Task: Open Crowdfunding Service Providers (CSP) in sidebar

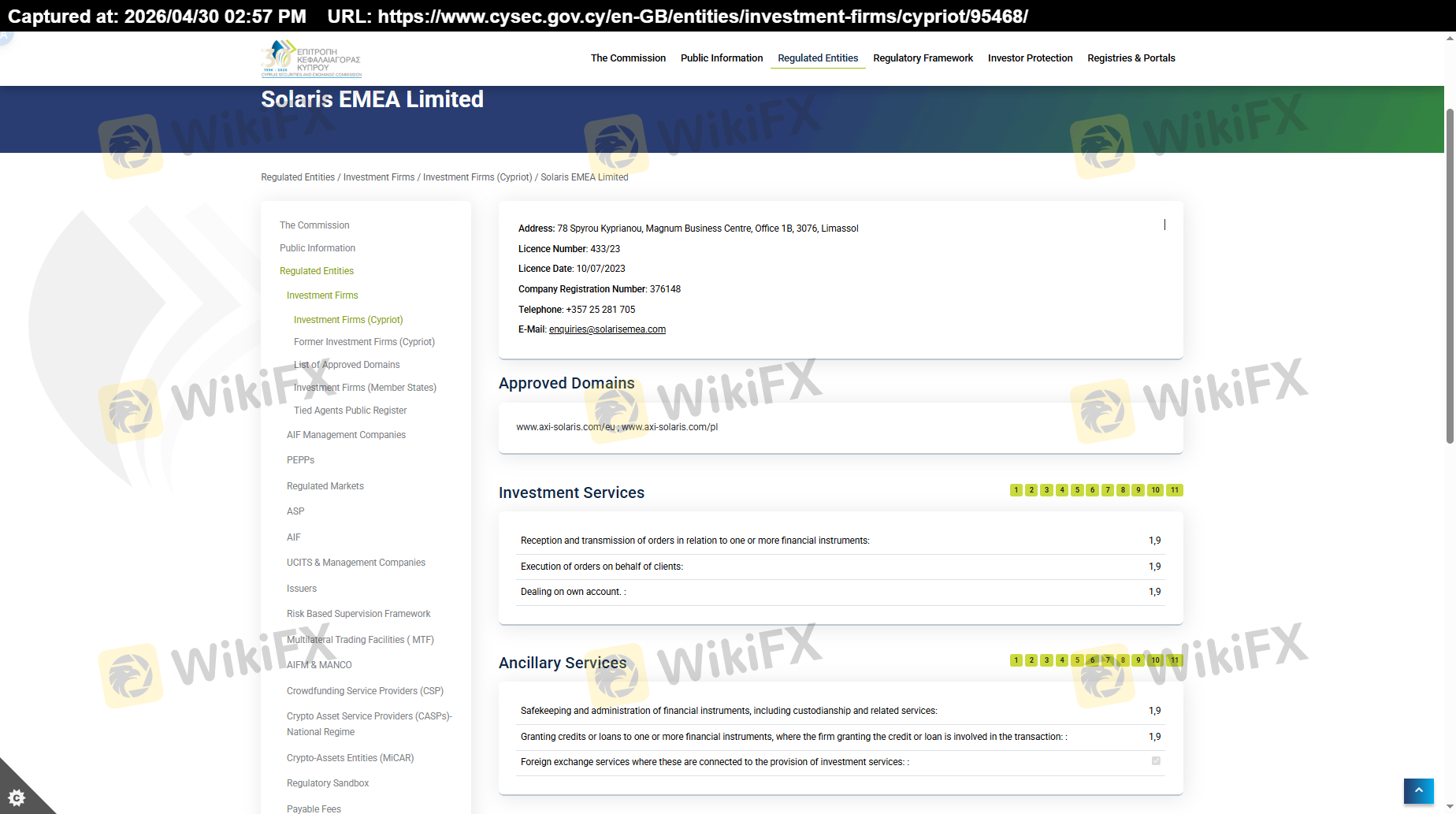Action: point(365,691)
